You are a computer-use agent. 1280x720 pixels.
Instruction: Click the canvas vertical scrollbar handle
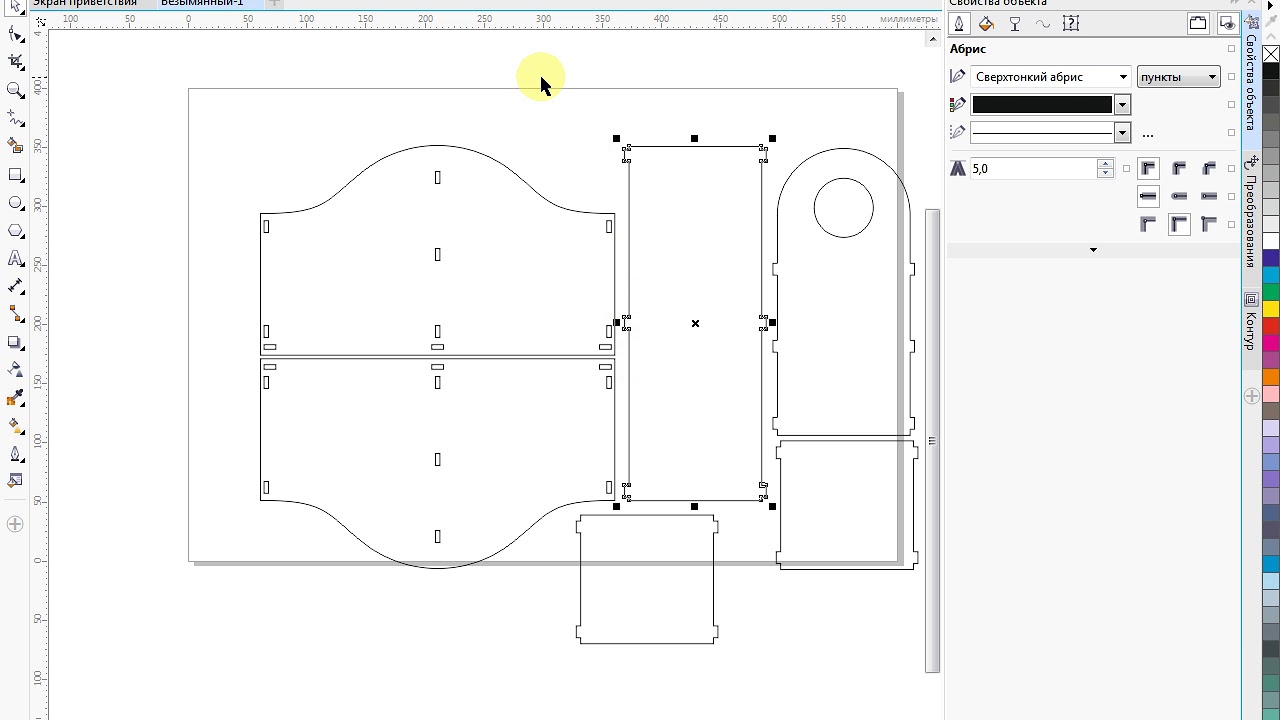[x=932, y=440]
